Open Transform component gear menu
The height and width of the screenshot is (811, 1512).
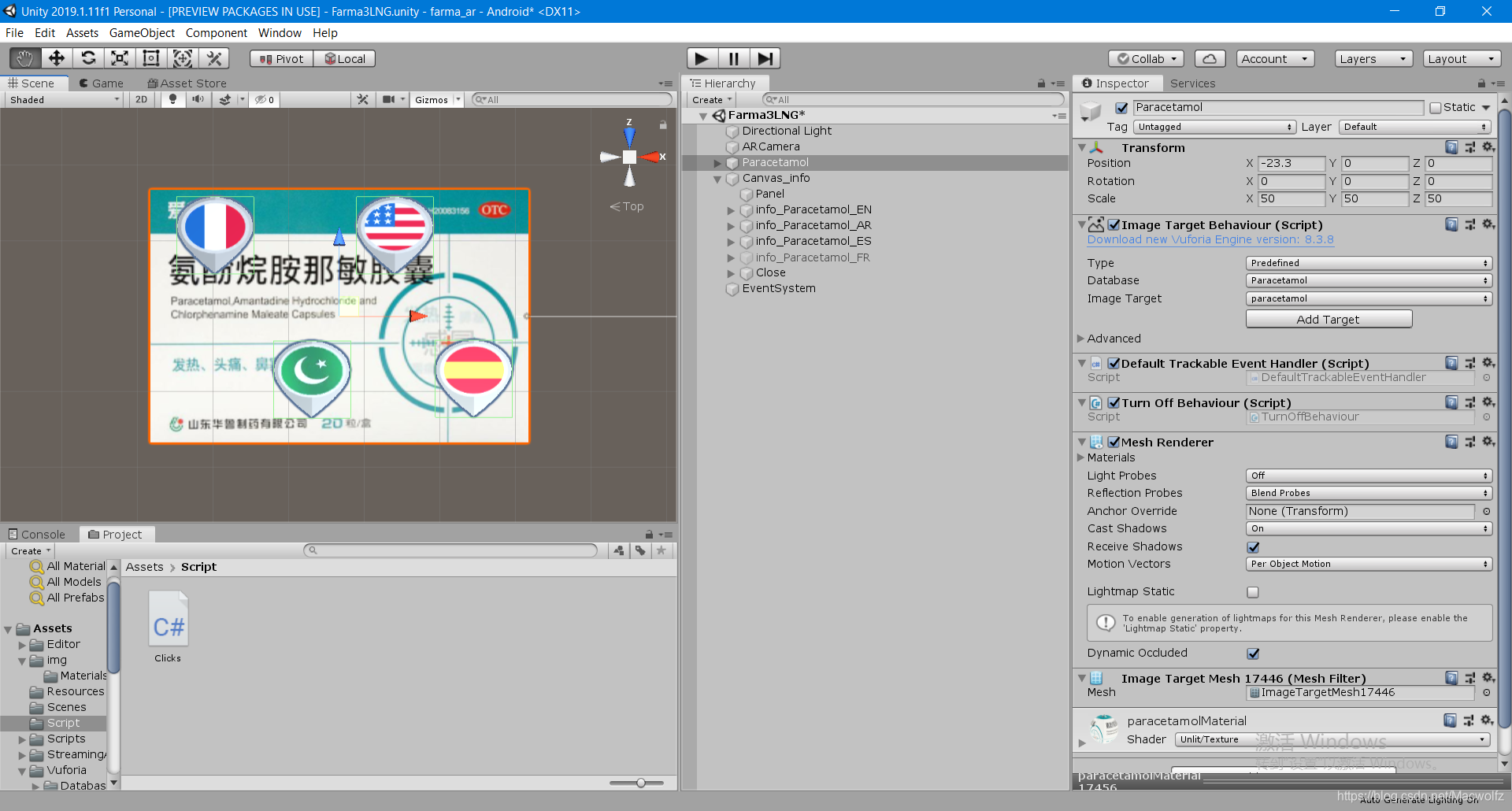[1488, 147]
